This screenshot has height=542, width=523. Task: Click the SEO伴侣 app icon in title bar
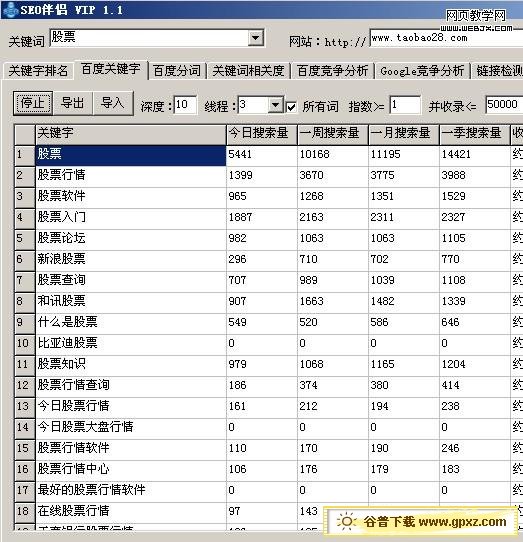click(10, 10)
